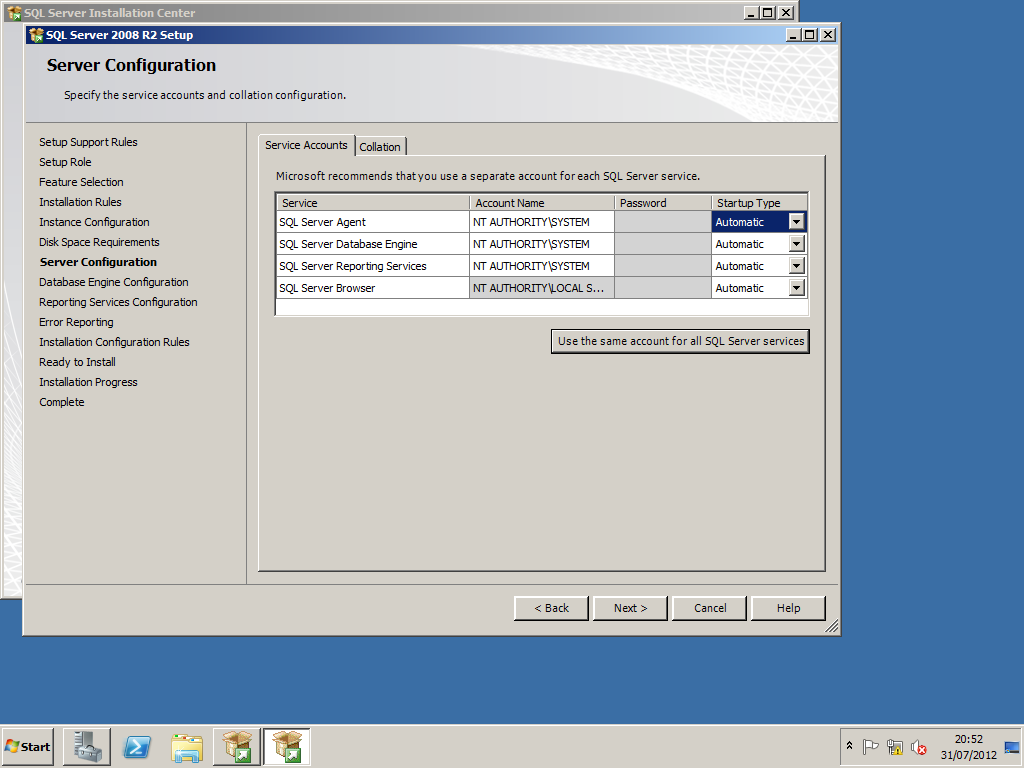Select the Account Name cell for SQL Server Reporting Services
The width and height of the screenshot is (1024, 768).
pos(542,266)
